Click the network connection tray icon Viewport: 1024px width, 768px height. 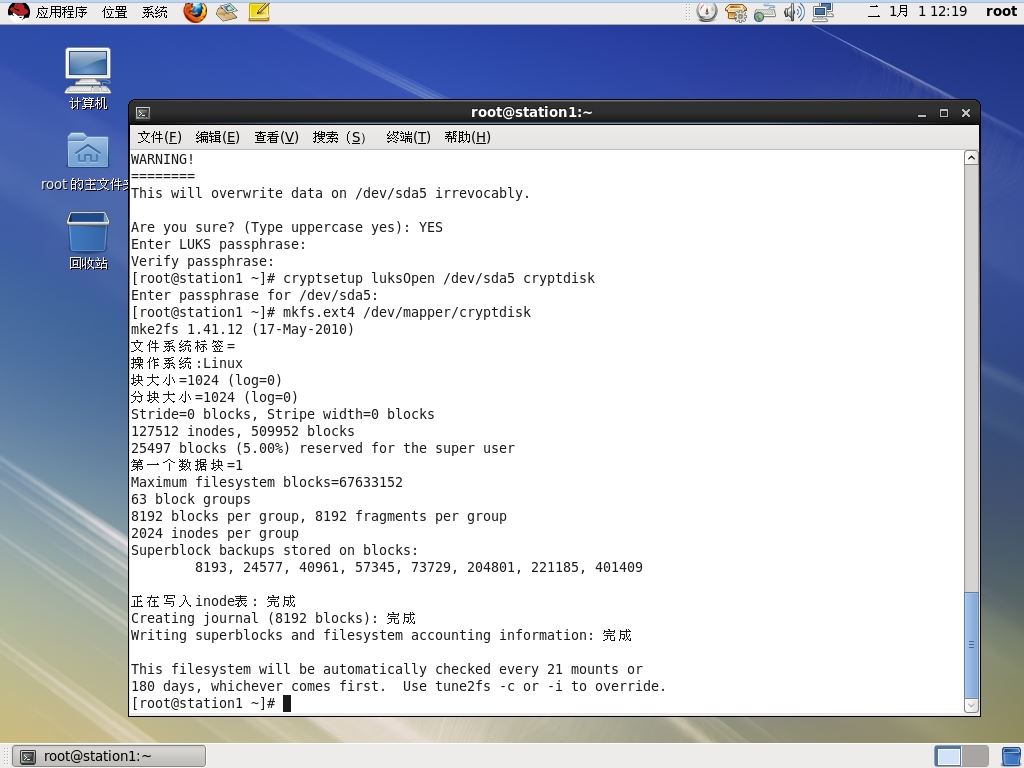[x=824, y=12]
